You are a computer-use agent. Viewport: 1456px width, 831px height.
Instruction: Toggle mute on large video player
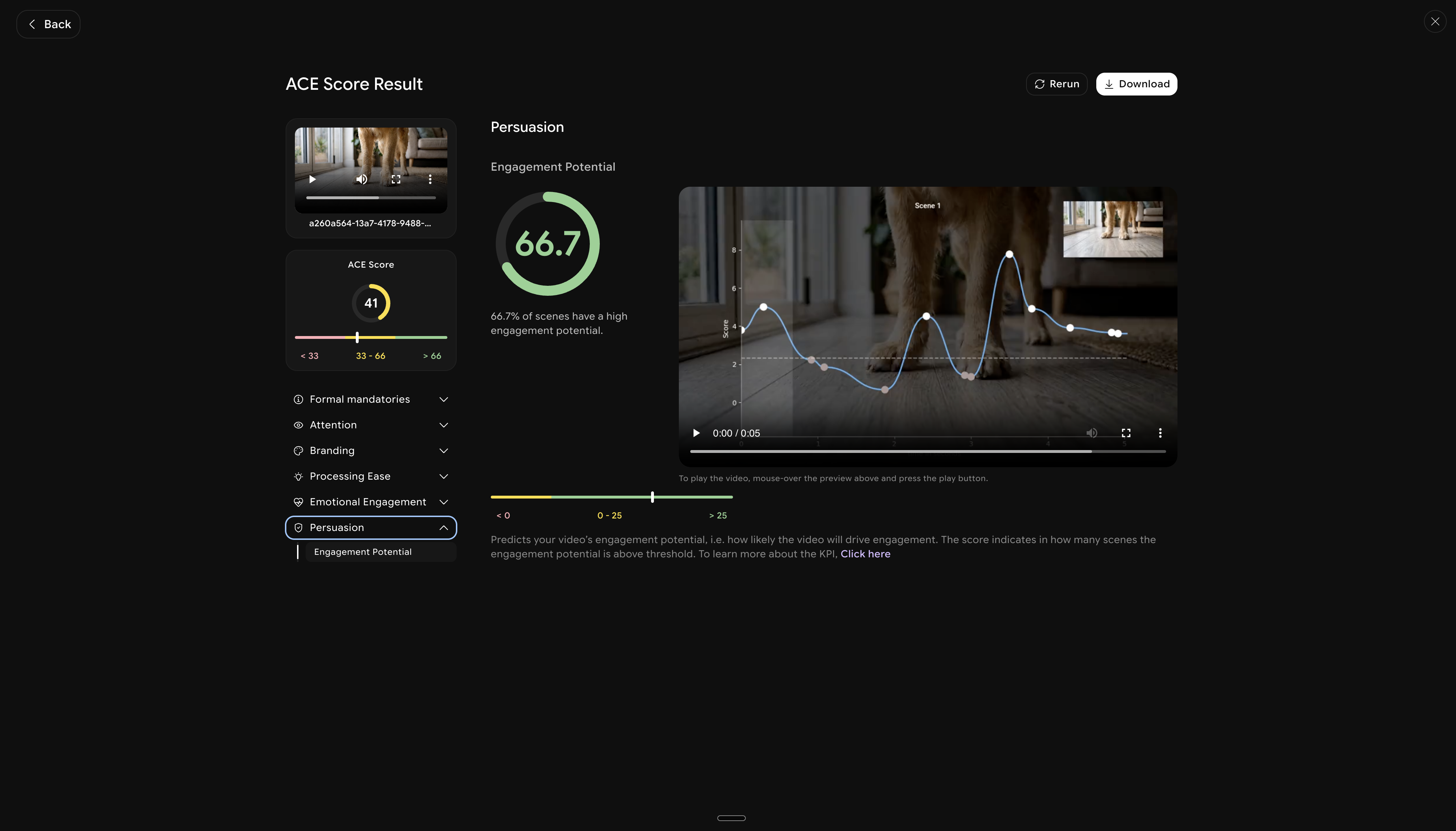click(x=1092, y=433)
